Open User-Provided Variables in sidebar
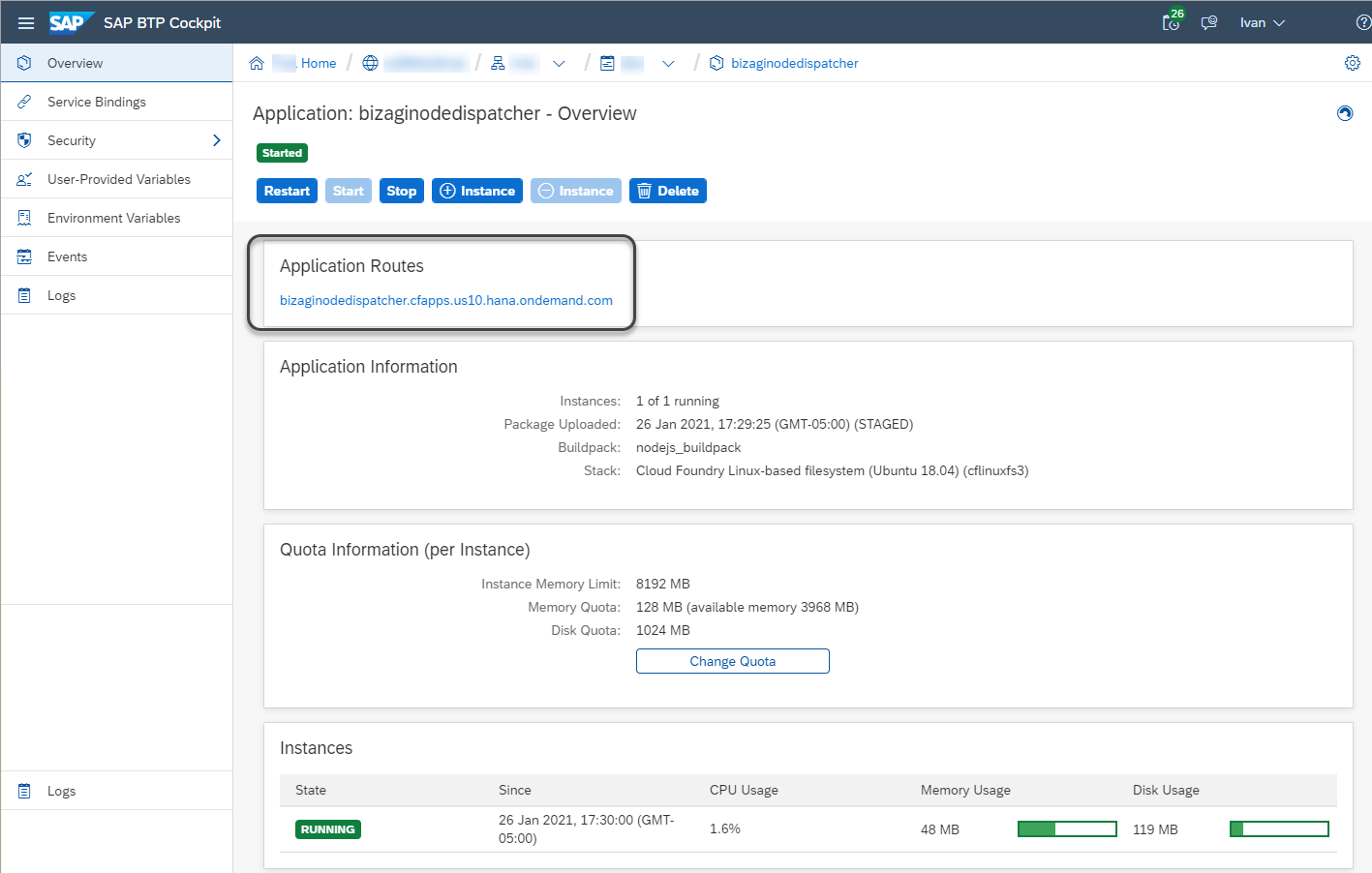The width and height of the screenshot is (1372, 873). tap(116, 179)
